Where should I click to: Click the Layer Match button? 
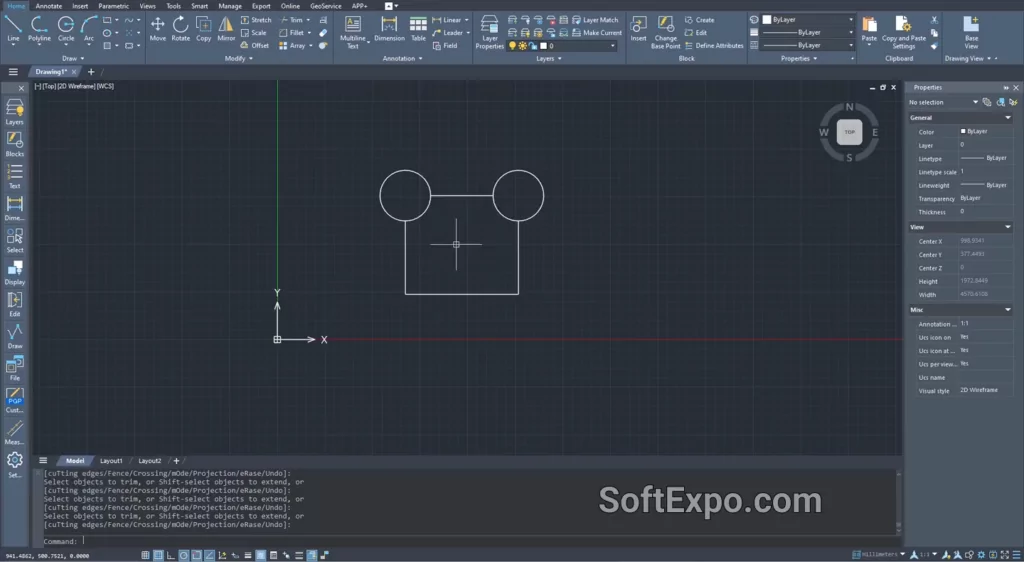pos(595,20)
